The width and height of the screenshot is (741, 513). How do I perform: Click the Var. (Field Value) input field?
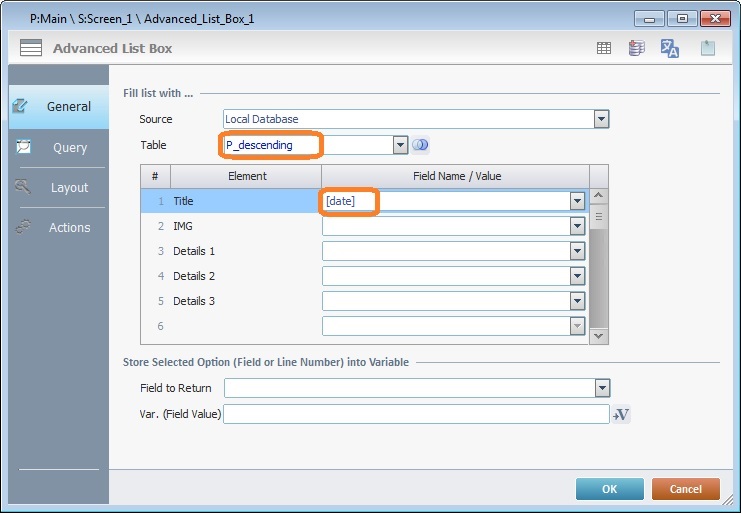click(416, 414)
